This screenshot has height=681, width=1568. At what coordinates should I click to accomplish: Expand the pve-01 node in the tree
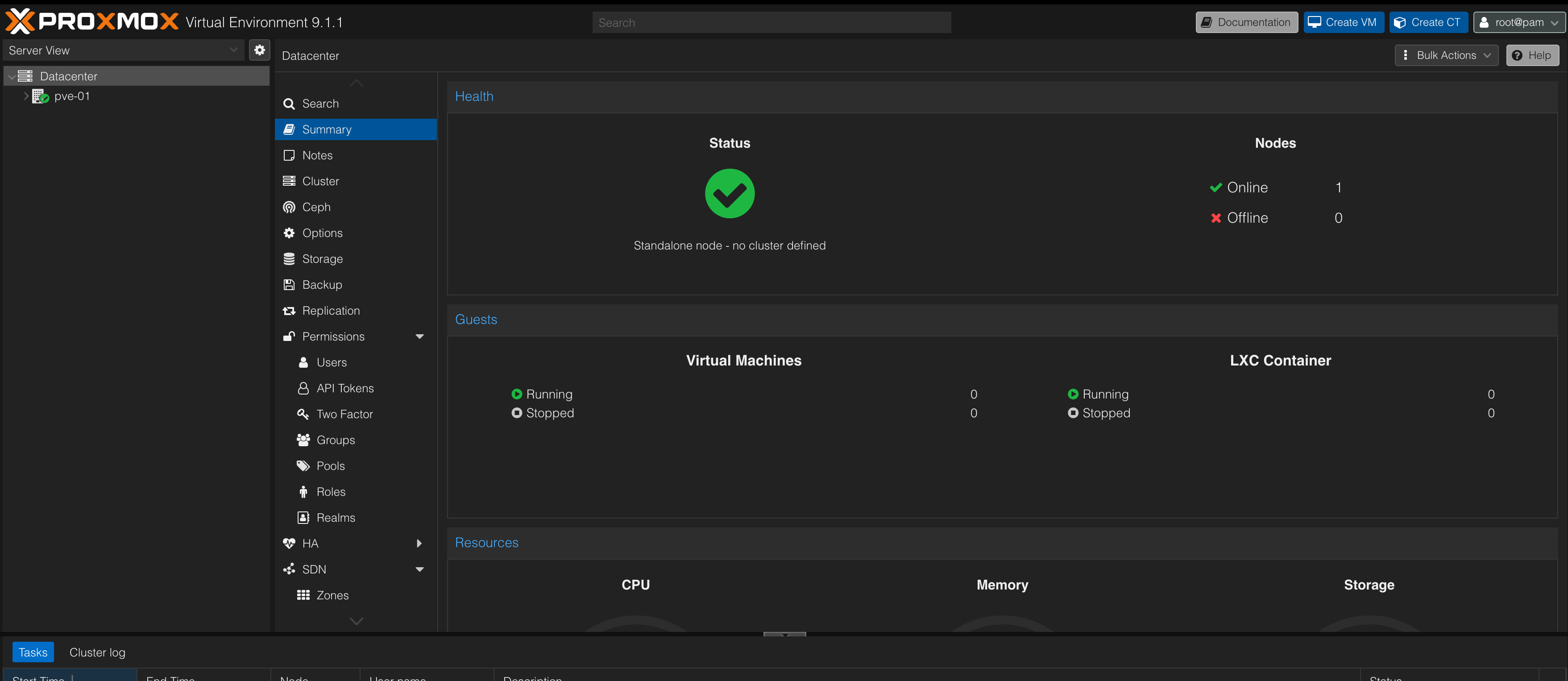coord(25,96)
